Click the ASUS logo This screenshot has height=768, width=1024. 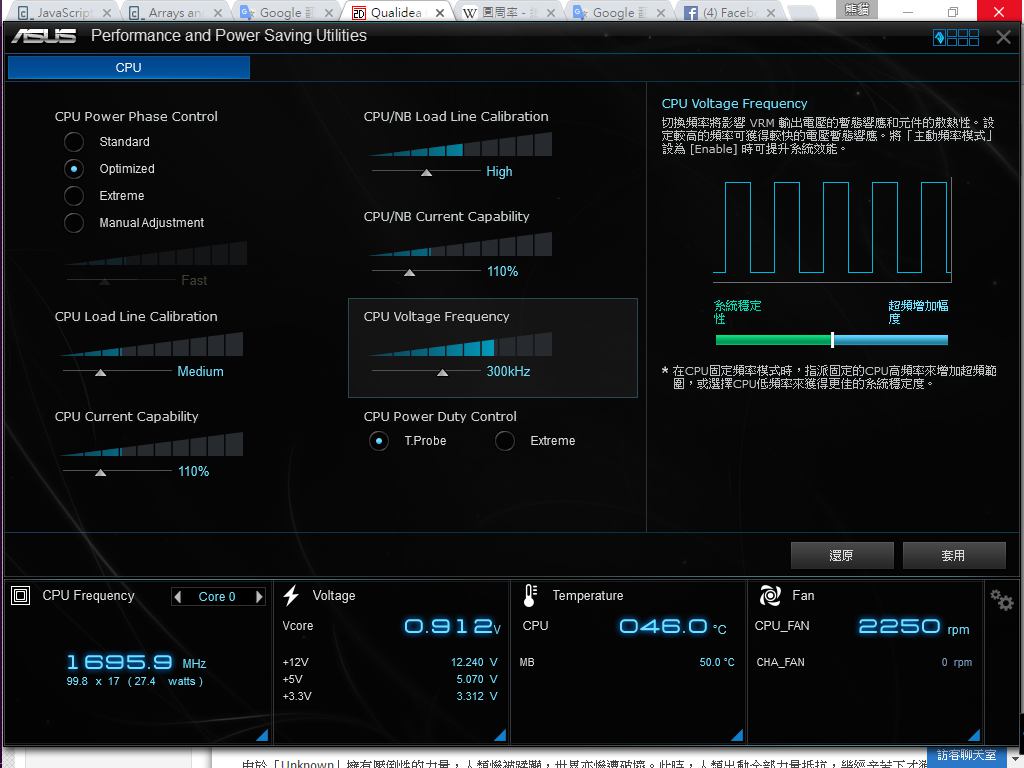click(x=44, y=36)
